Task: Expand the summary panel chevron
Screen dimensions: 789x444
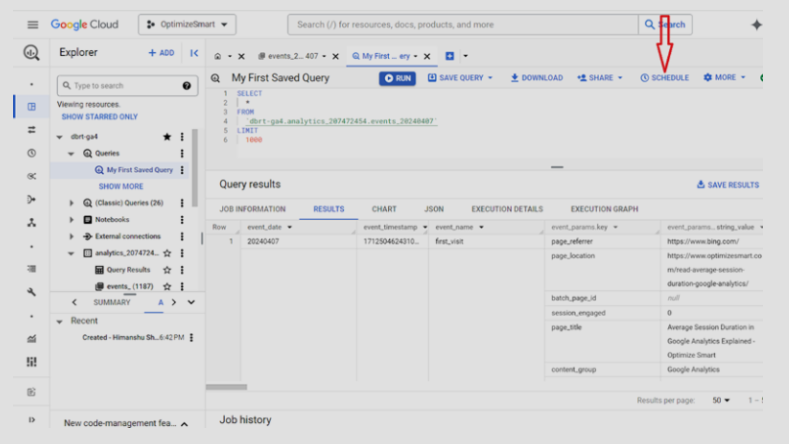Action: [x=191, y=303]
